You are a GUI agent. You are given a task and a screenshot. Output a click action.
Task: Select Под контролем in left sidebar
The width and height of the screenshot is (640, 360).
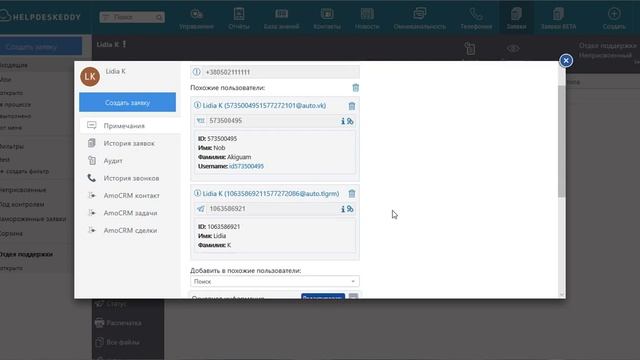pos(22,204)
